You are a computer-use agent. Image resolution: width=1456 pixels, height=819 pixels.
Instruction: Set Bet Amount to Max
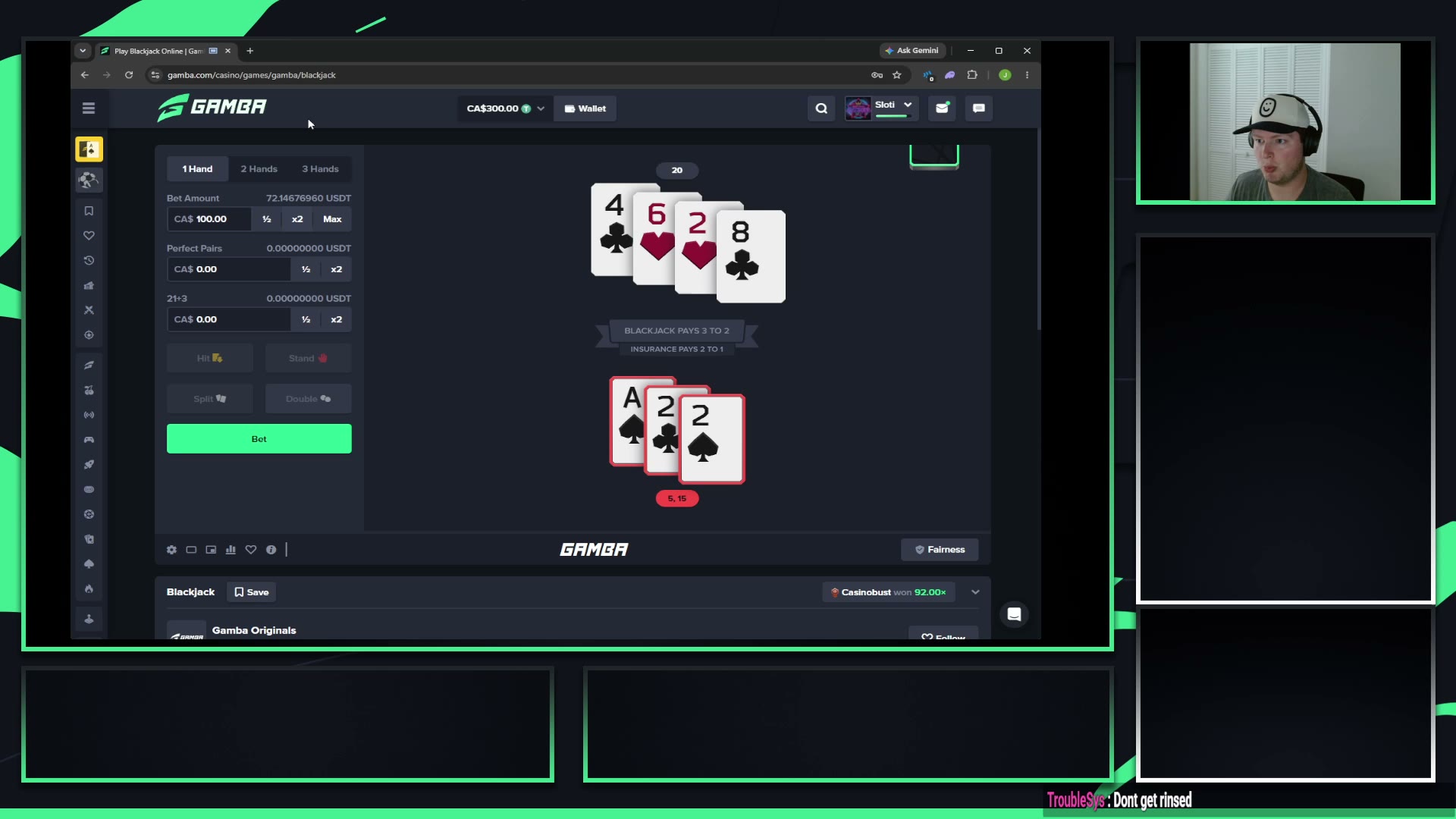click(x=332, y=219)
